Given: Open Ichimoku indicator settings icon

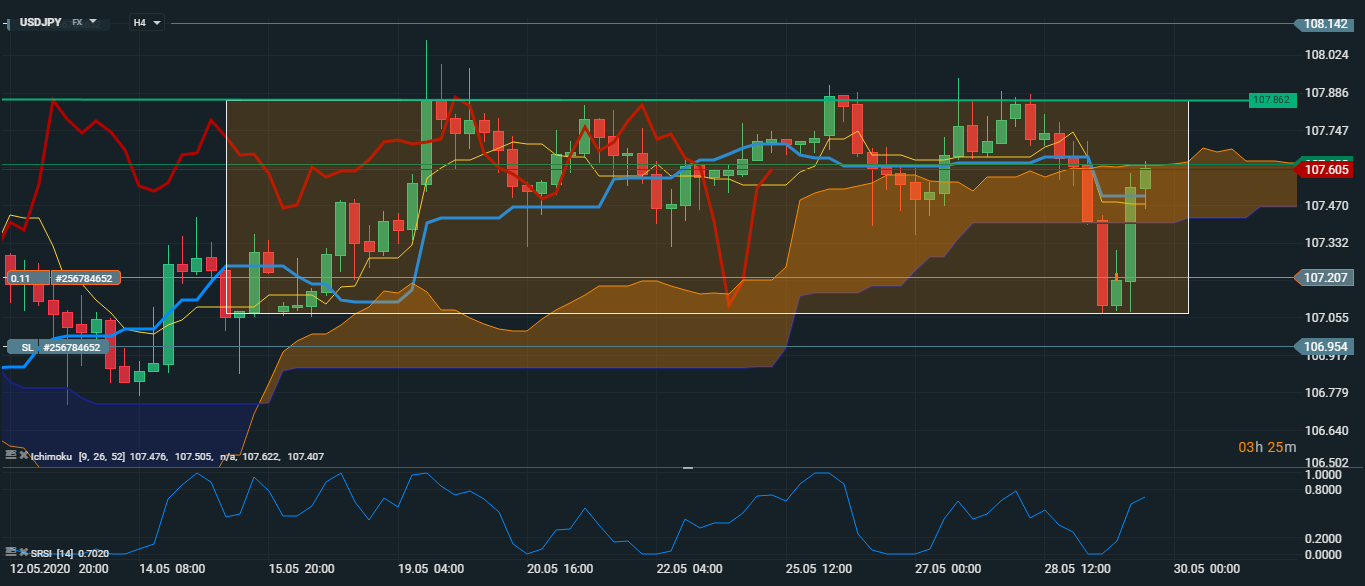Looking at the screenshot, I should pyautogui.click(x=10, y=455).
